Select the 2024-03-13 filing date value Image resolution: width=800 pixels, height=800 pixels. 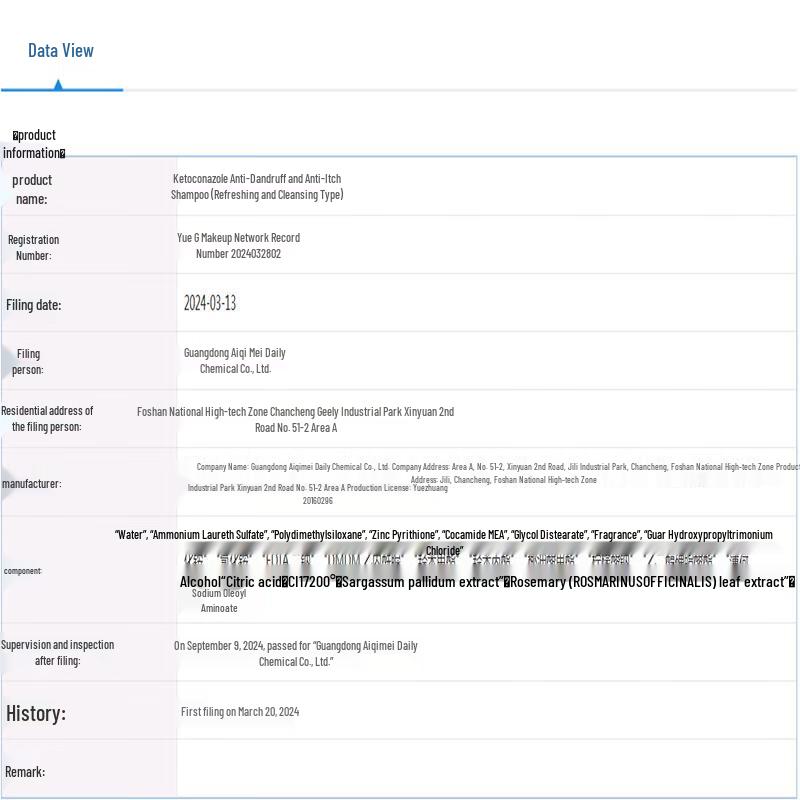[x=210, y=303]
